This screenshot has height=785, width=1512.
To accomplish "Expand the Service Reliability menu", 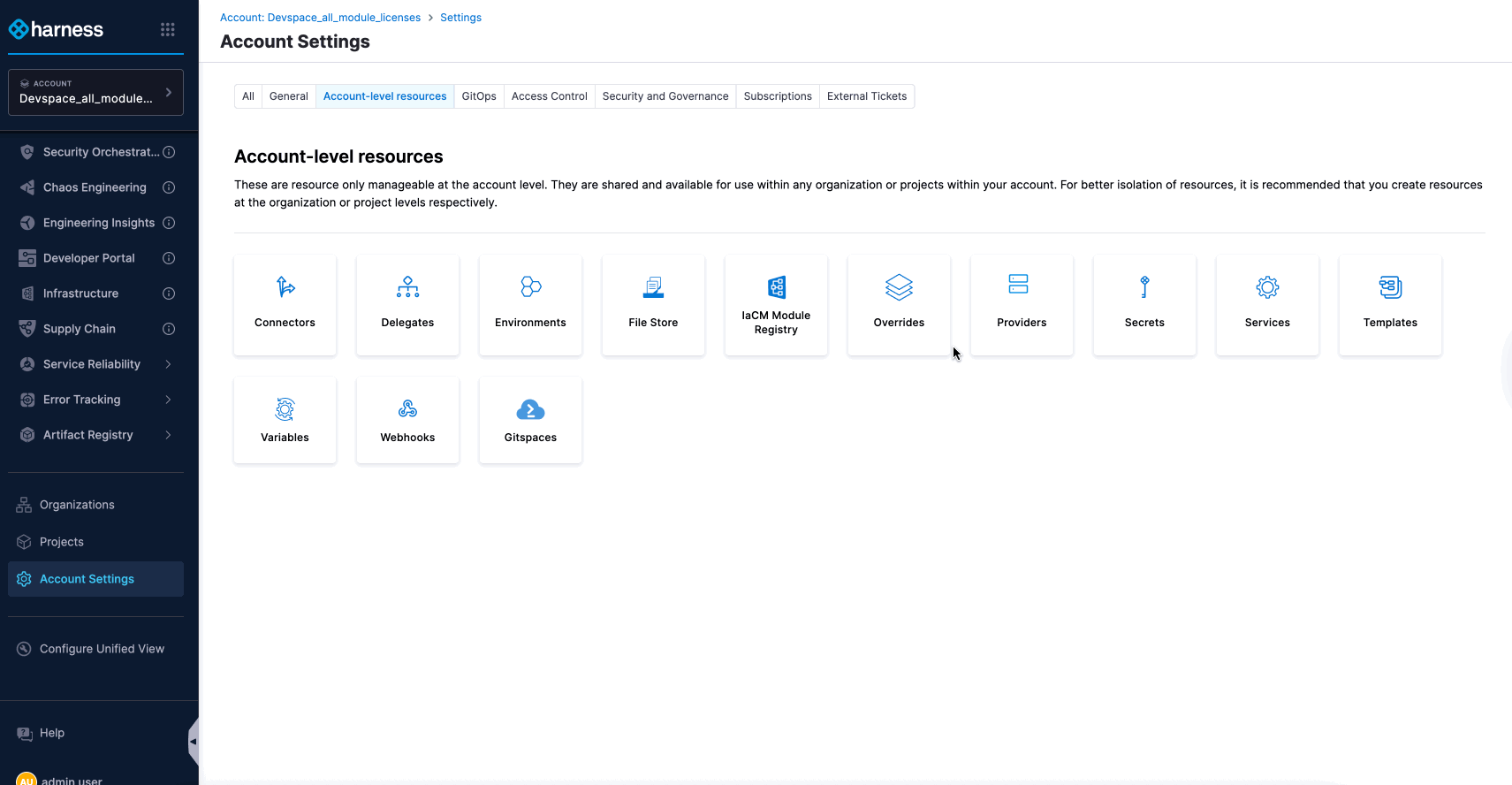I will tap(168, 364).
